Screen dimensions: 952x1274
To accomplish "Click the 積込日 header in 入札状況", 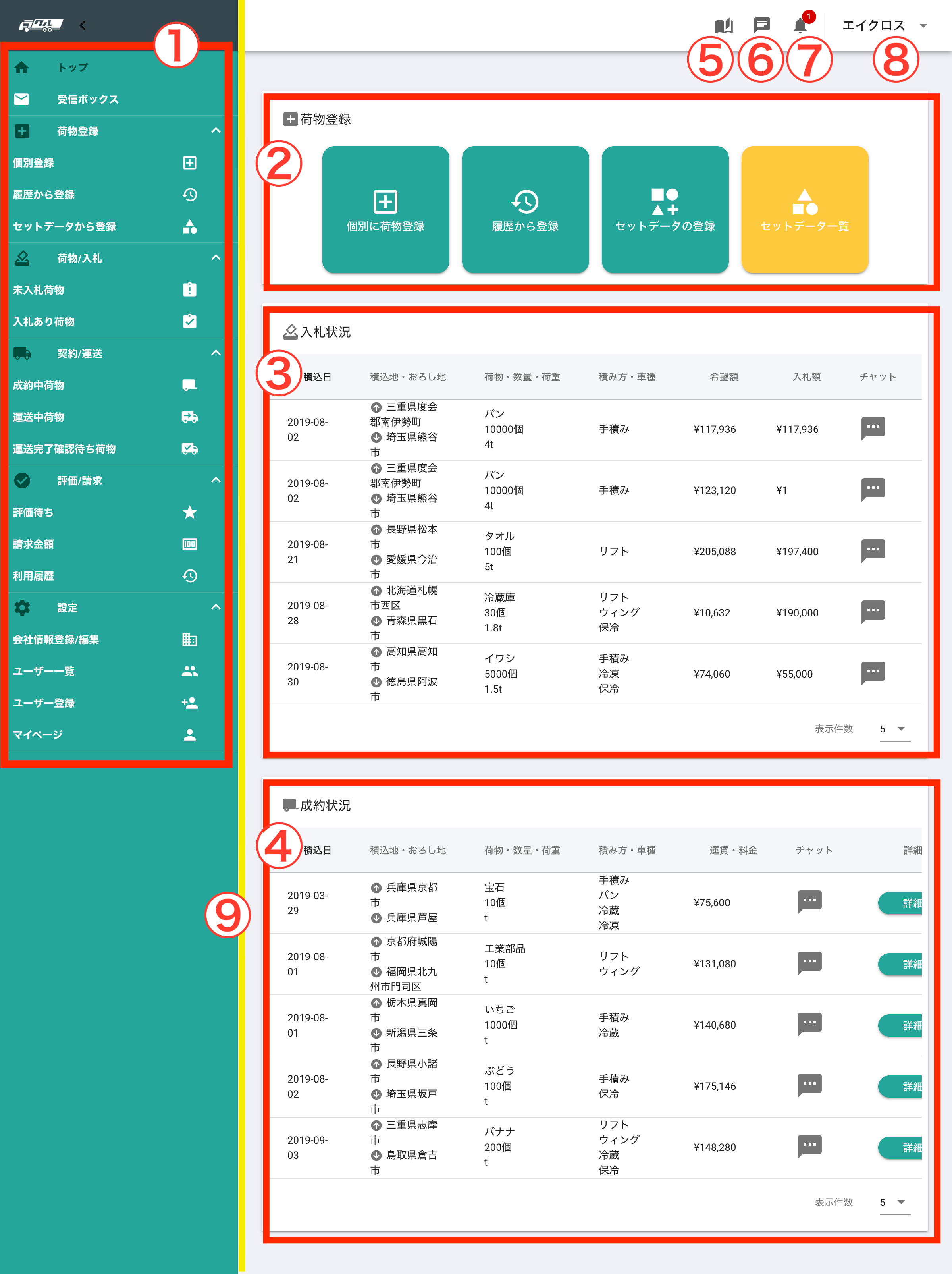I will coord(317,376).
